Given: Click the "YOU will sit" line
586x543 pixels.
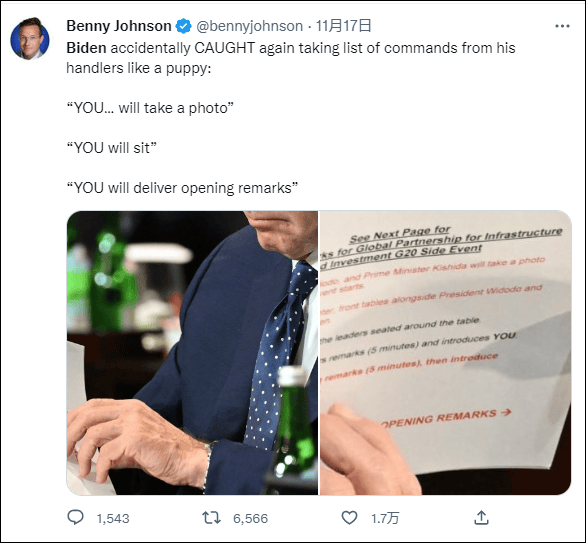Looking at the screenshot, I should click(x=111, y=148).
